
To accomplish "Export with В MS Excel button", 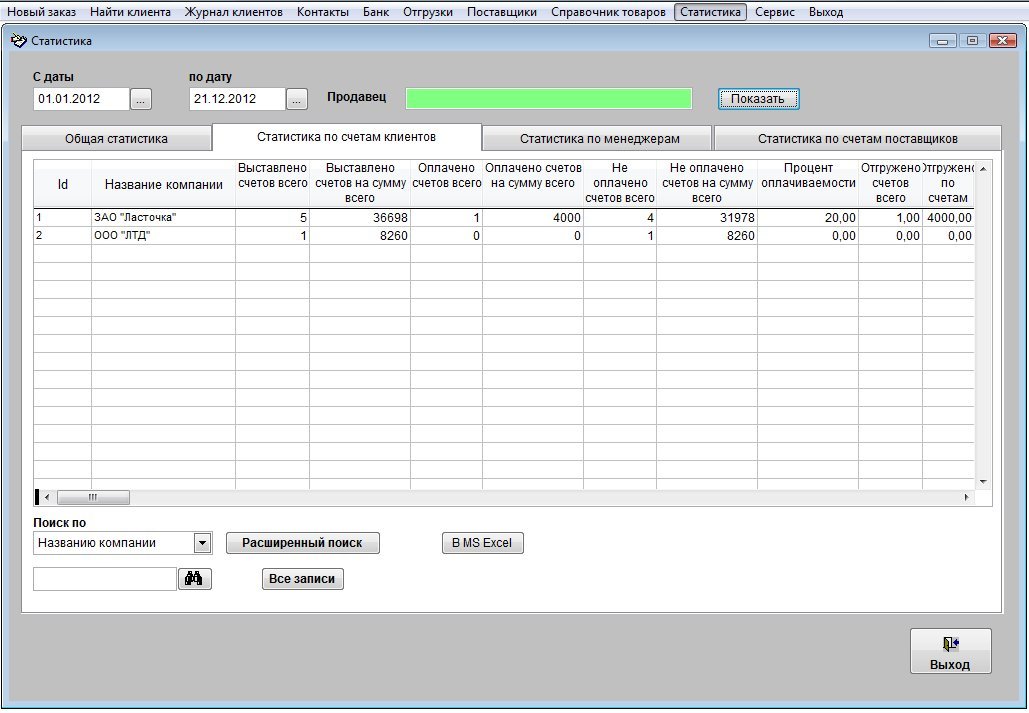I will tap(482, 543).
